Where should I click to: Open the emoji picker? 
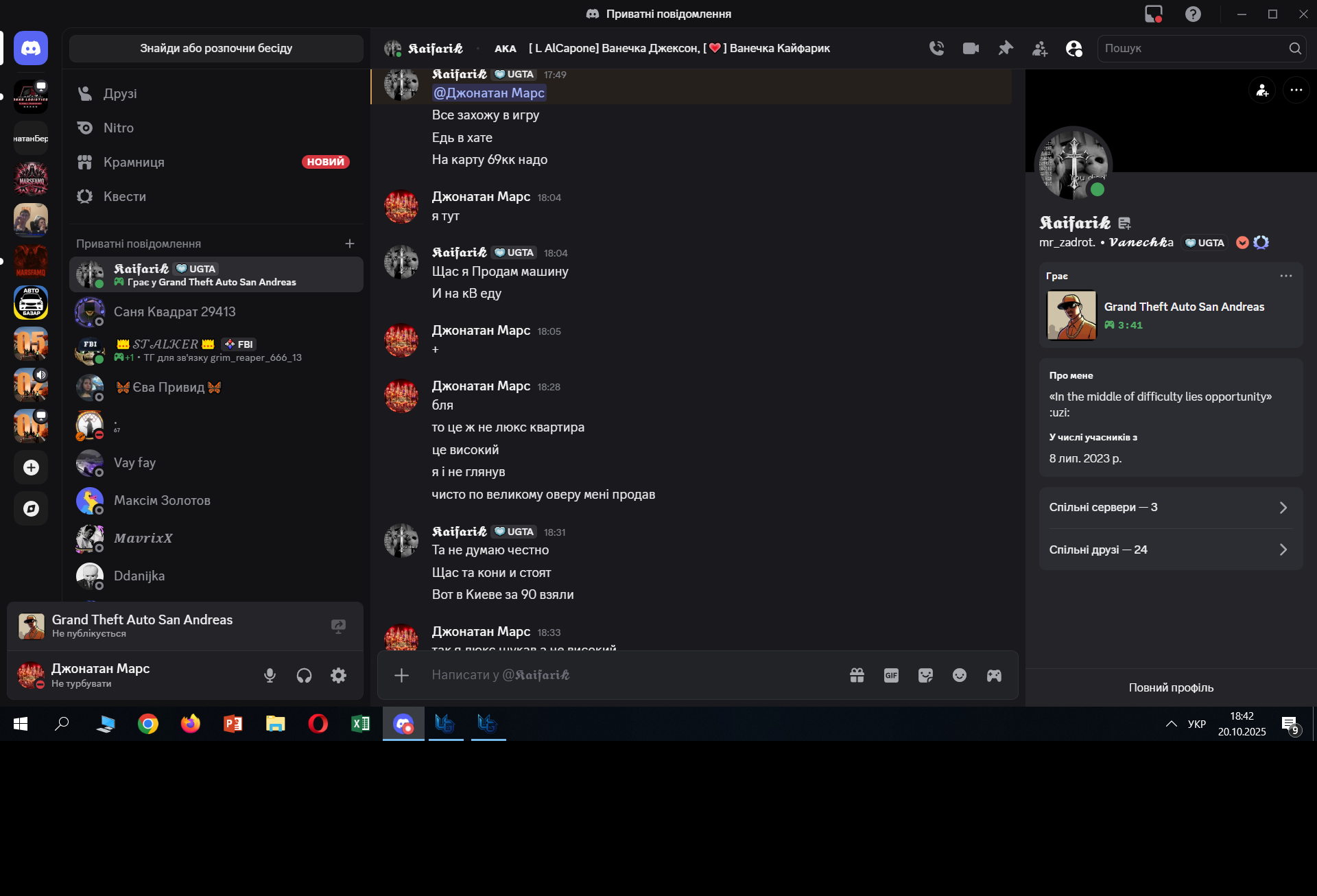[x=960, y=675]
